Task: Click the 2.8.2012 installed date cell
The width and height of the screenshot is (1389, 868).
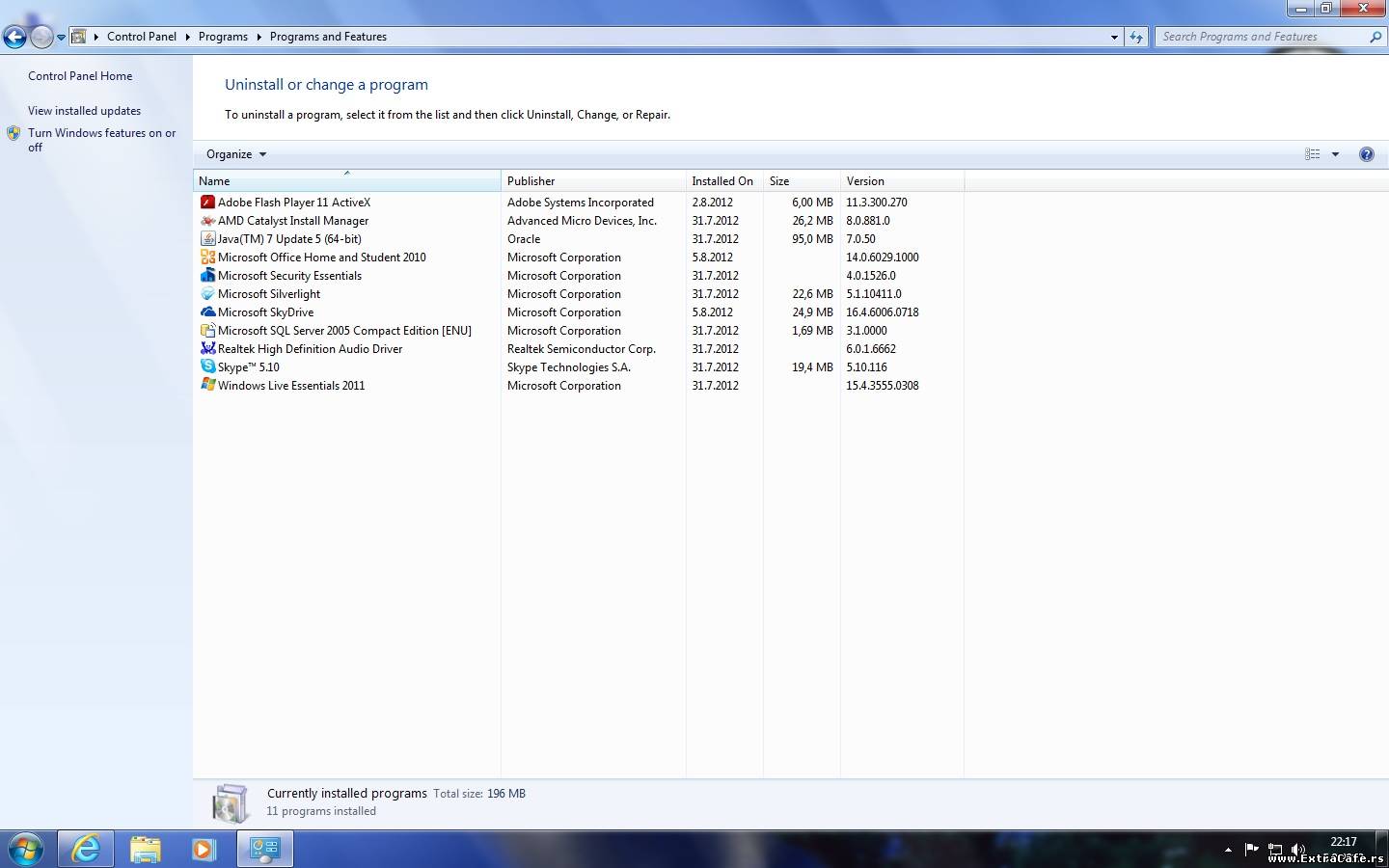Action: tap(712, 203)
